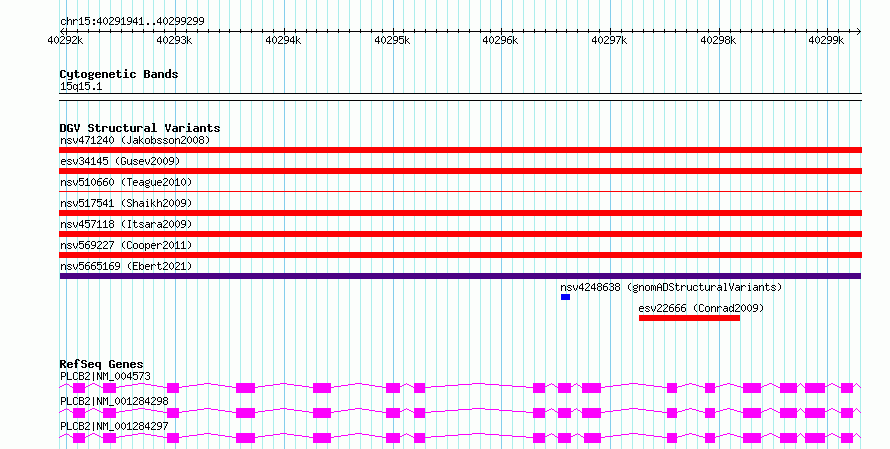890x449 pixels.
Task: Click the 15q15.1 cytogenetic band bar
Action: click(460, 97)
